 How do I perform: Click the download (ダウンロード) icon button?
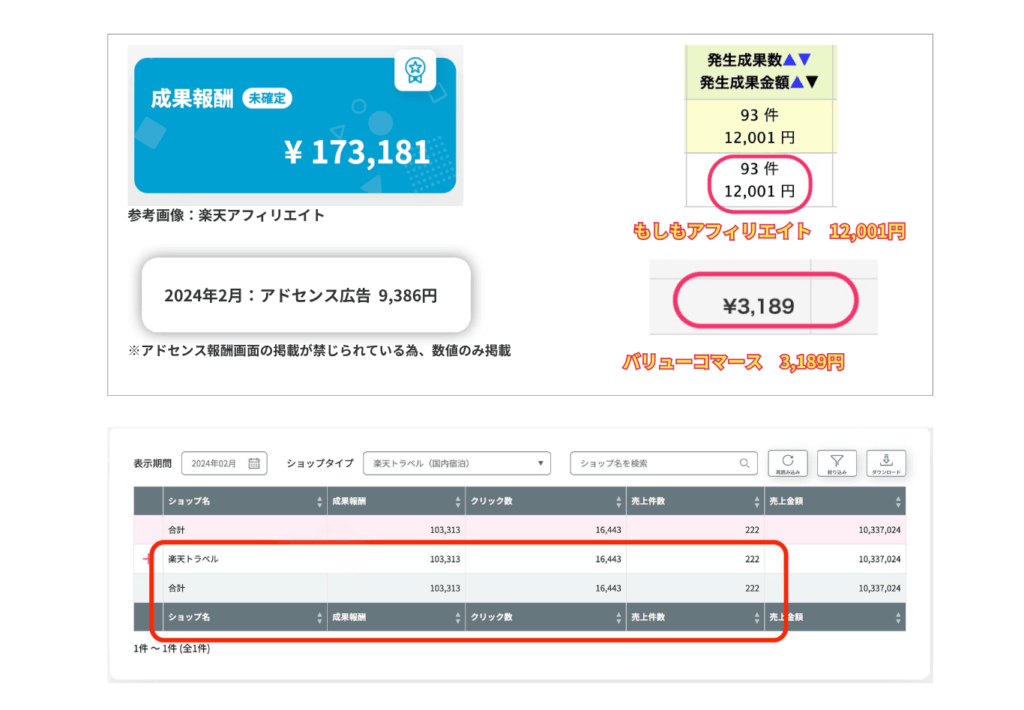[x=886, y=462]
